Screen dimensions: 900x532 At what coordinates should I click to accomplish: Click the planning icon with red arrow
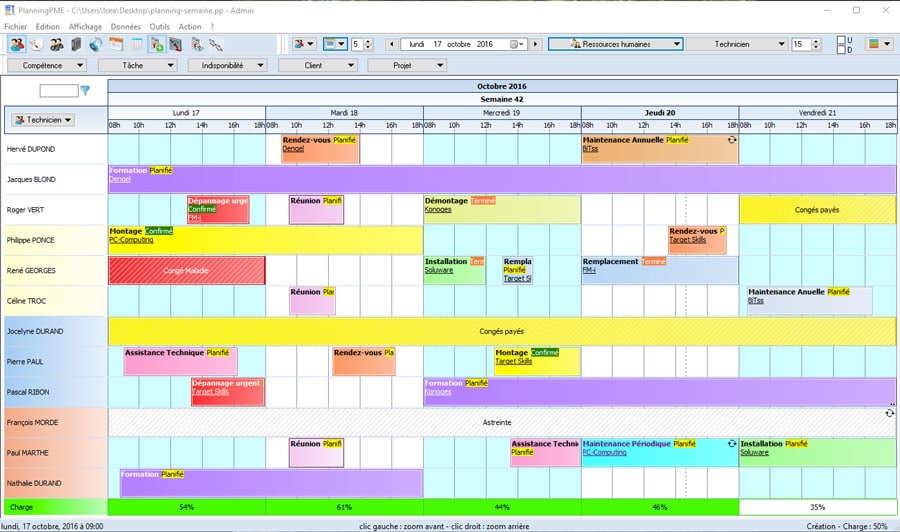[176, 44]
